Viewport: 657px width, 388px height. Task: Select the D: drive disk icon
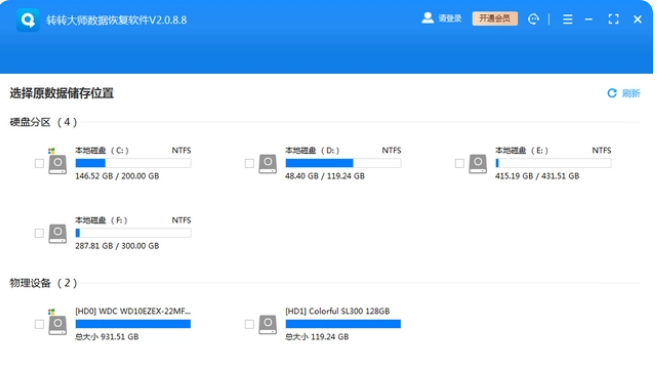tap(268, 163)
